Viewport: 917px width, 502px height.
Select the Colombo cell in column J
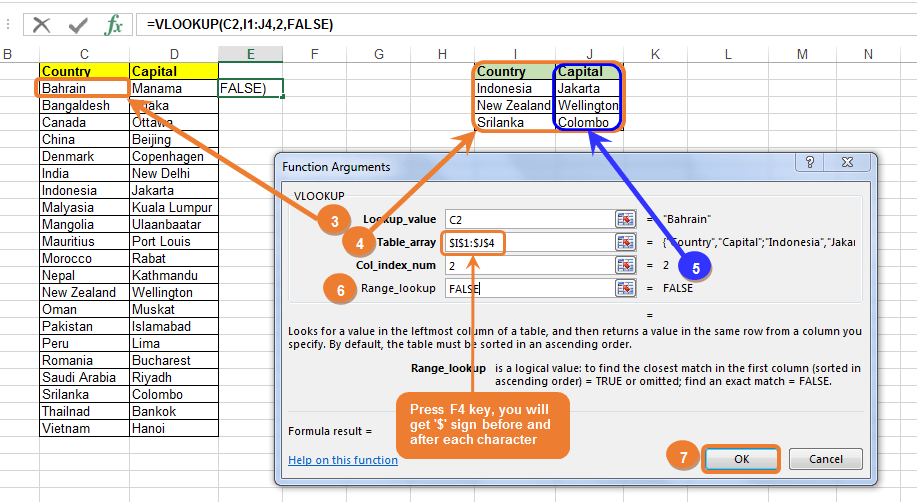click(590, 122)
